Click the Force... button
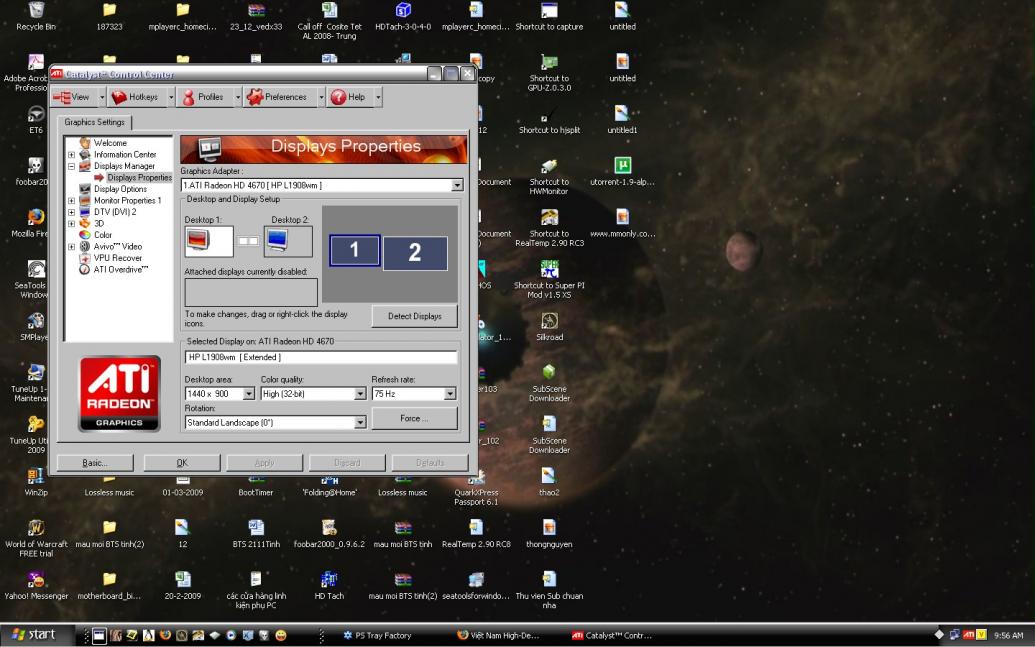Viewport: 1035px width, 647px height. (x=415, y=419)
